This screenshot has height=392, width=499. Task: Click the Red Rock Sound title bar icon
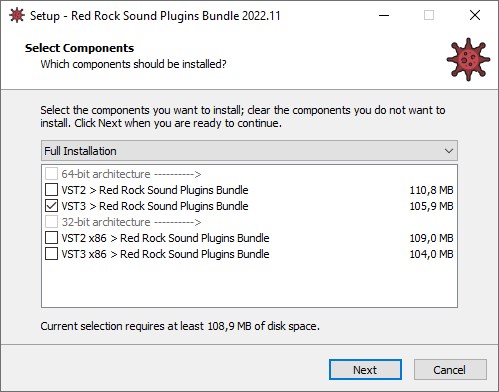tap(17, 15)
